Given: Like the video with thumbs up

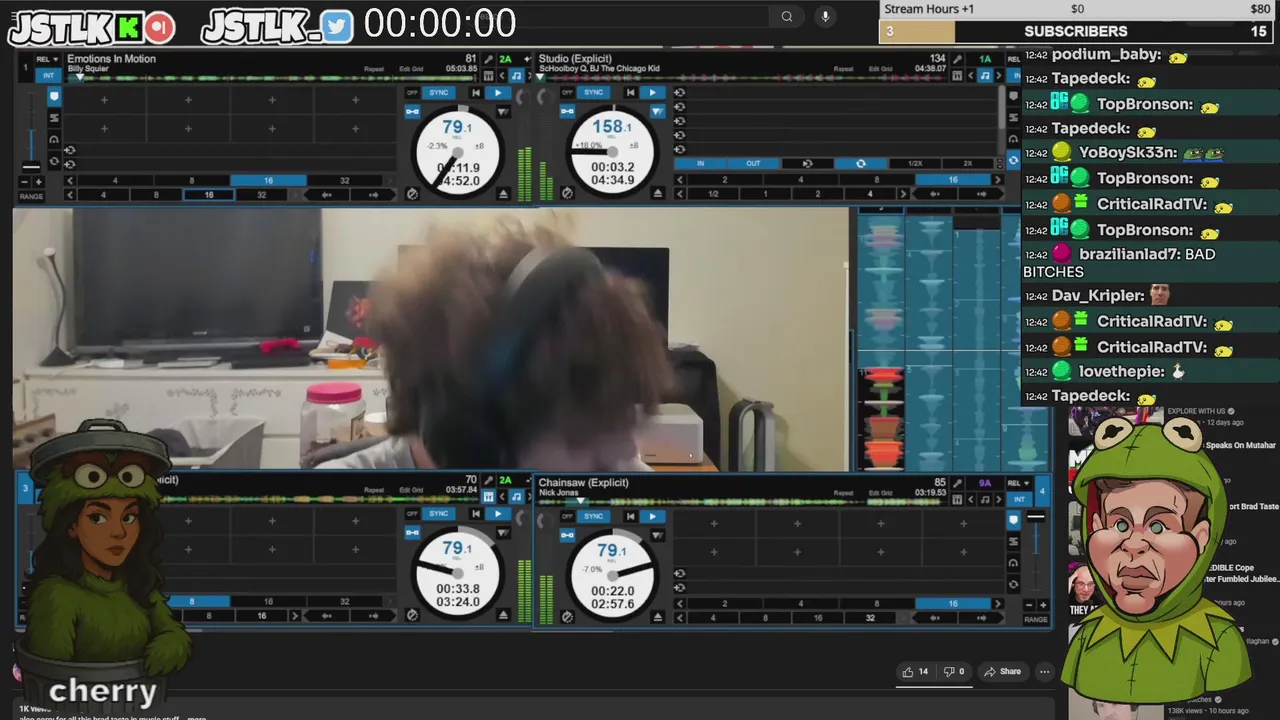Looking at the screenshot, I should coord(915,671).
